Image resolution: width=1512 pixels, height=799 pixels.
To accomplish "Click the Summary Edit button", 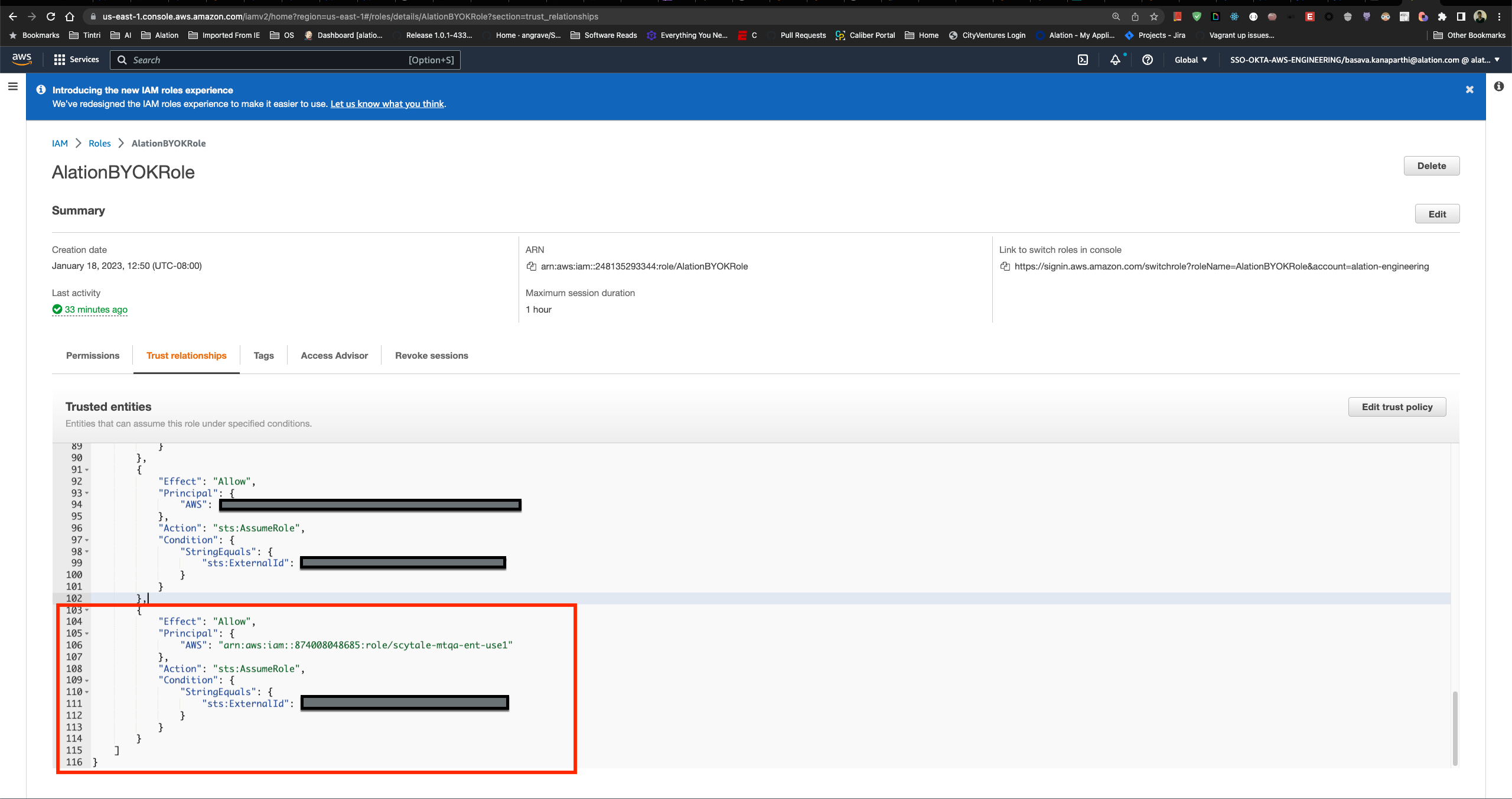I will tap(1437, 215).
